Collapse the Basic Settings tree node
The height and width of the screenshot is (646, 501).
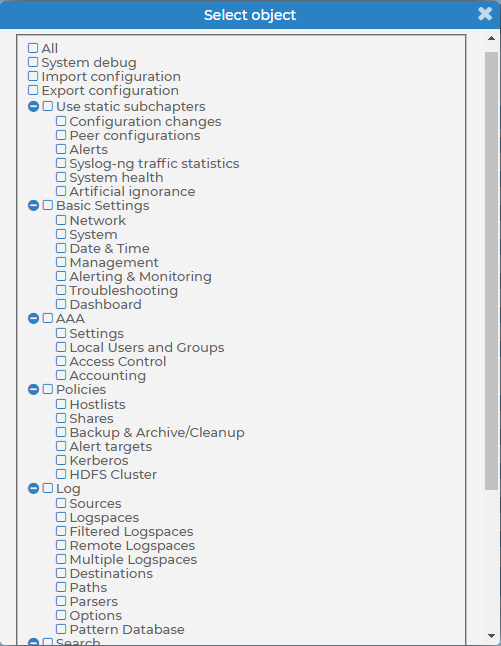33,205
